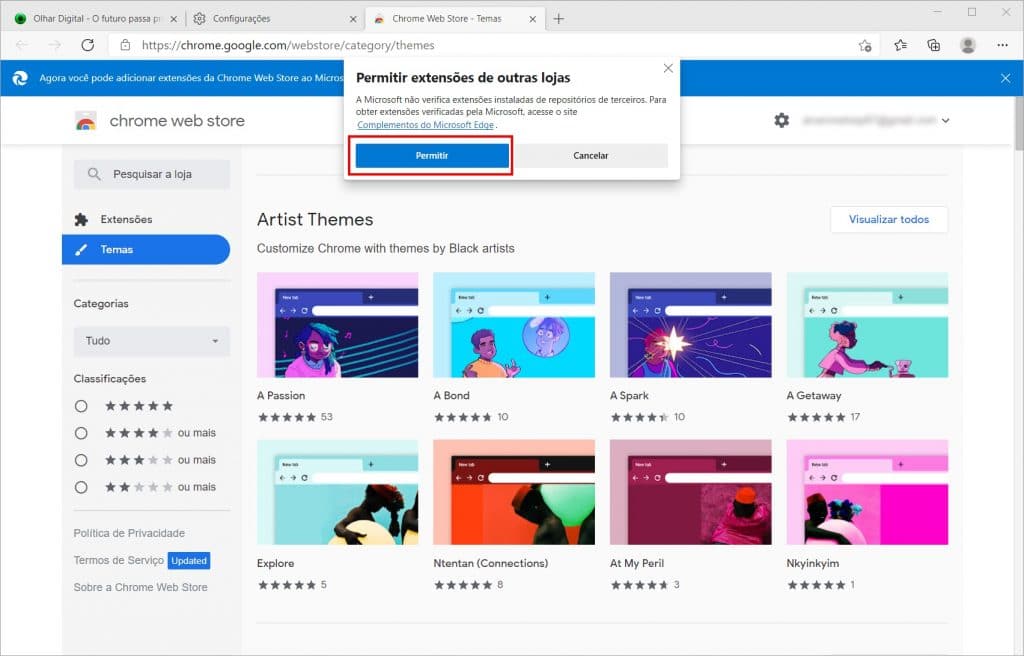Click the Cancelar button
This screenshot has height=656, width=1024.
590,156
